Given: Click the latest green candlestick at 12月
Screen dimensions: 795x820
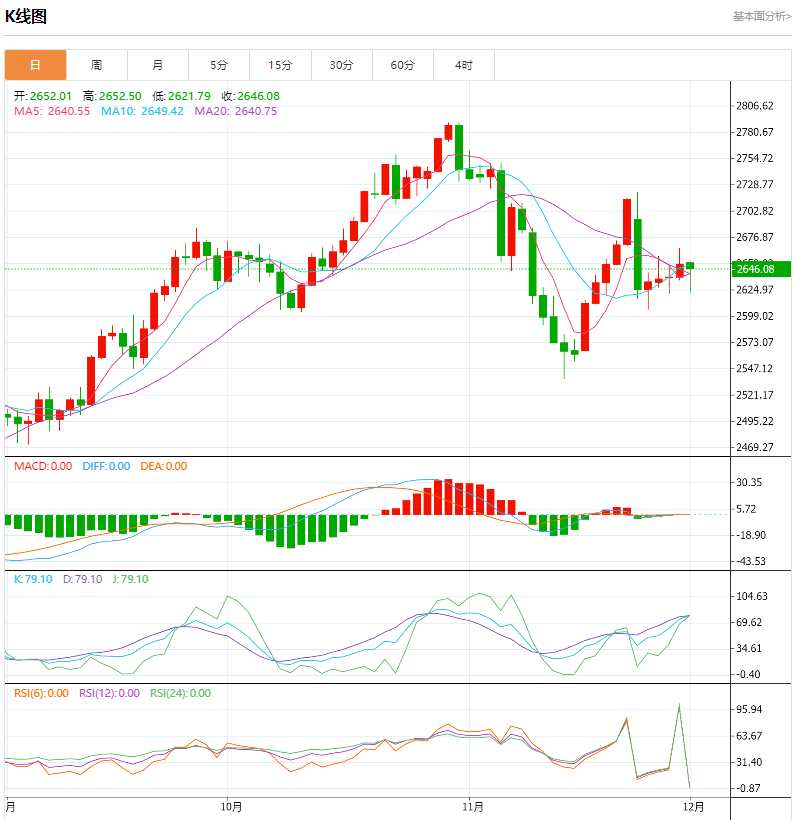Looking at the screenshot, I should 690,266.
